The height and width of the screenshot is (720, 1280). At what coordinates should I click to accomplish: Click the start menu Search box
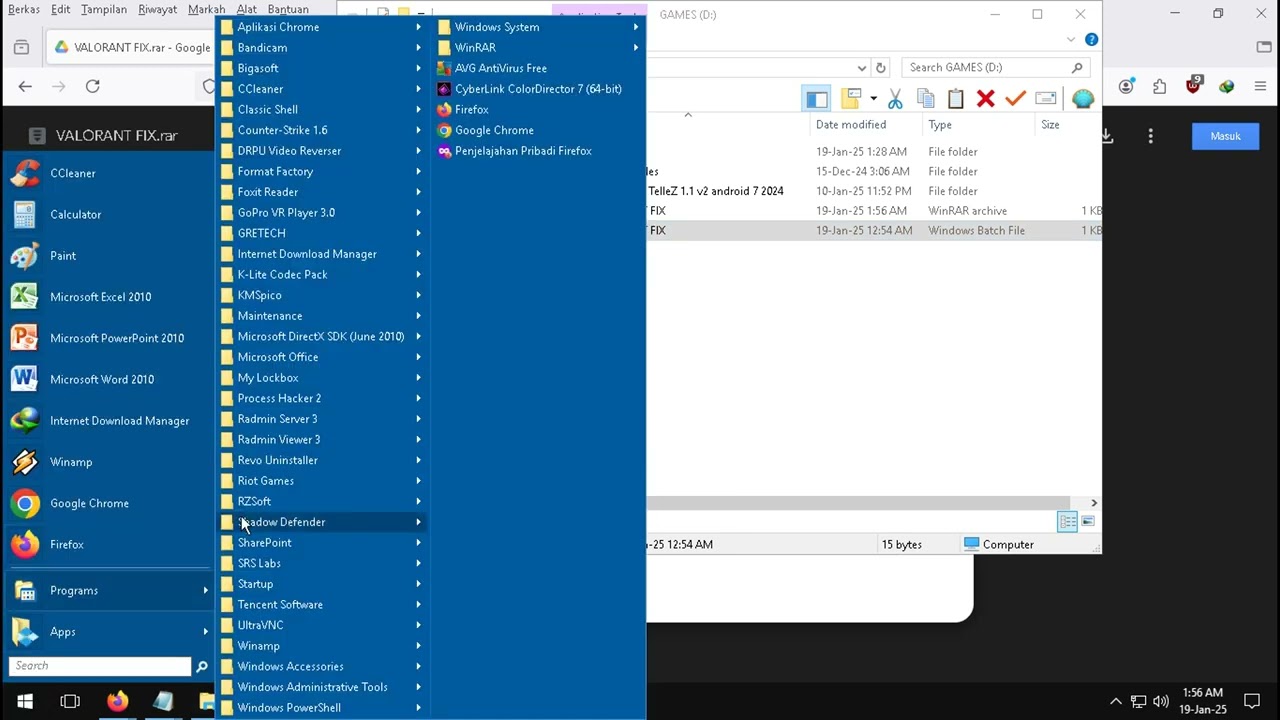click(x=100, y=666)
